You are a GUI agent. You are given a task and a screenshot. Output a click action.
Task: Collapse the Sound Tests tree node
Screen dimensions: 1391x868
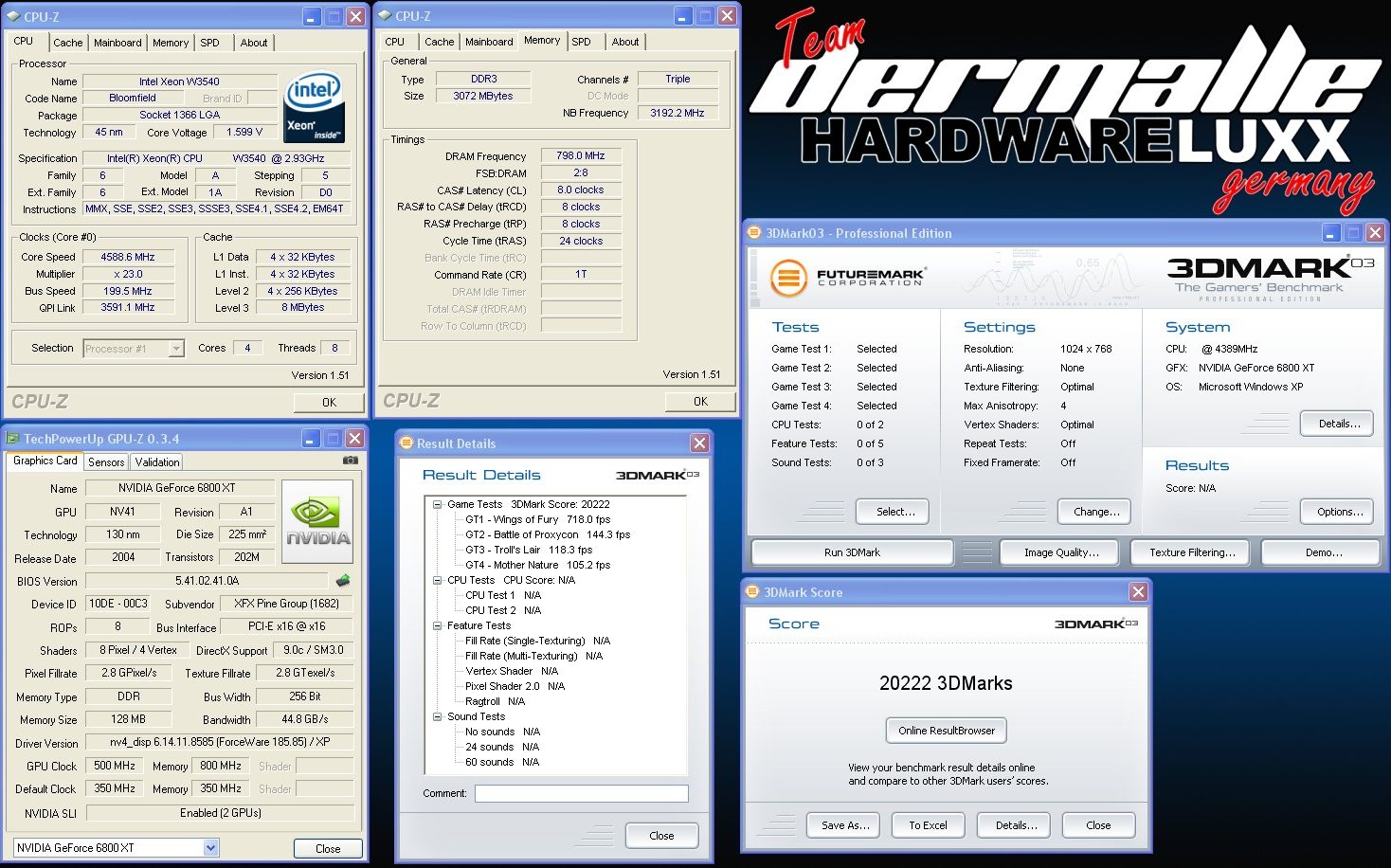(x=438, y=716)
